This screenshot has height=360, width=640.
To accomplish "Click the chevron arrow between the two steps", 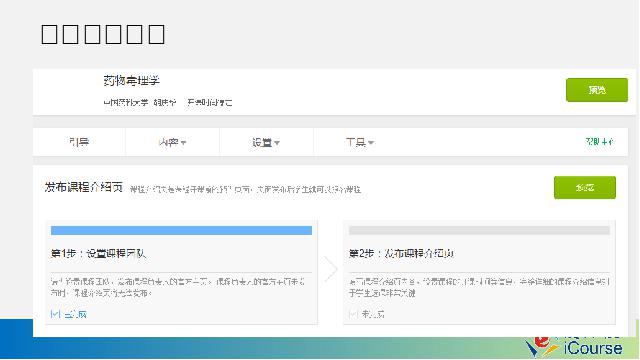I will tap(331, 269).
